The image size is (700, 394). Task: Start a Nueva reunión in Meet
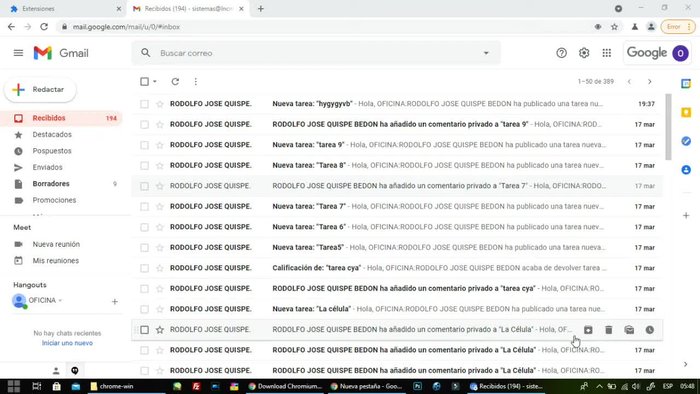[56, 245]
